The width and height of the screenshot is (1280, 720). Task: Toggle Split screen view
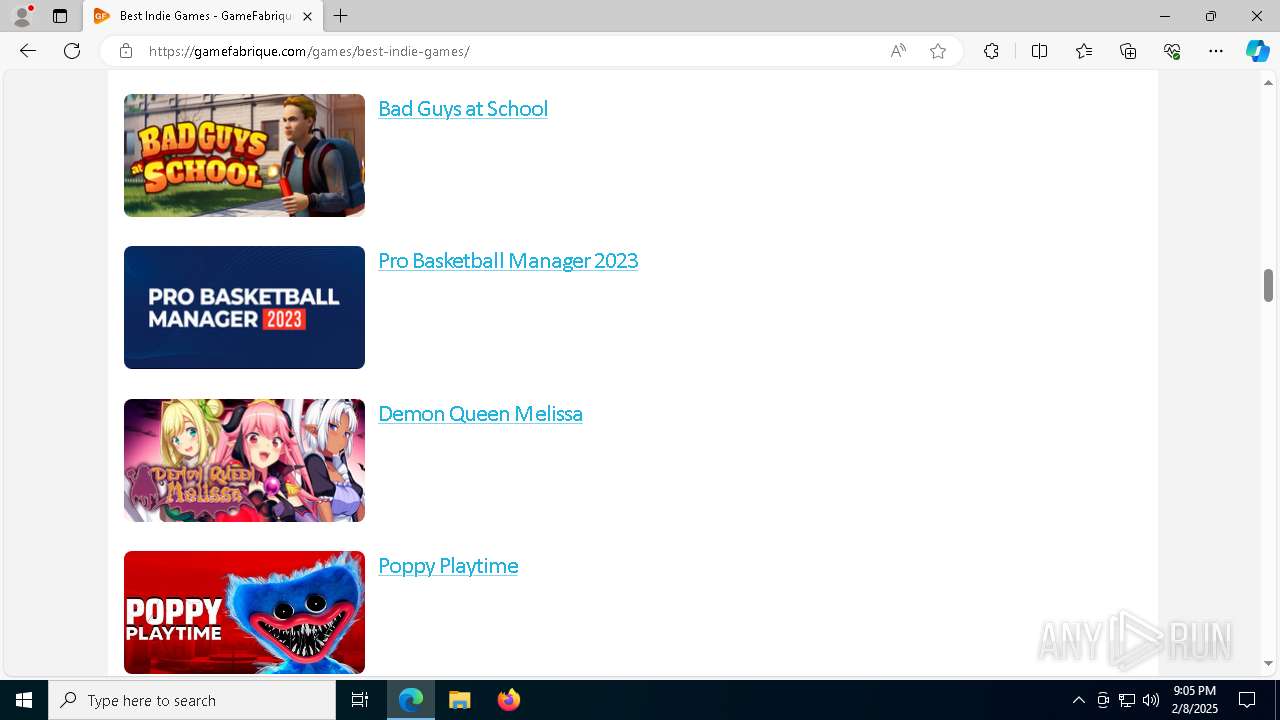[x=1039, y=51]
